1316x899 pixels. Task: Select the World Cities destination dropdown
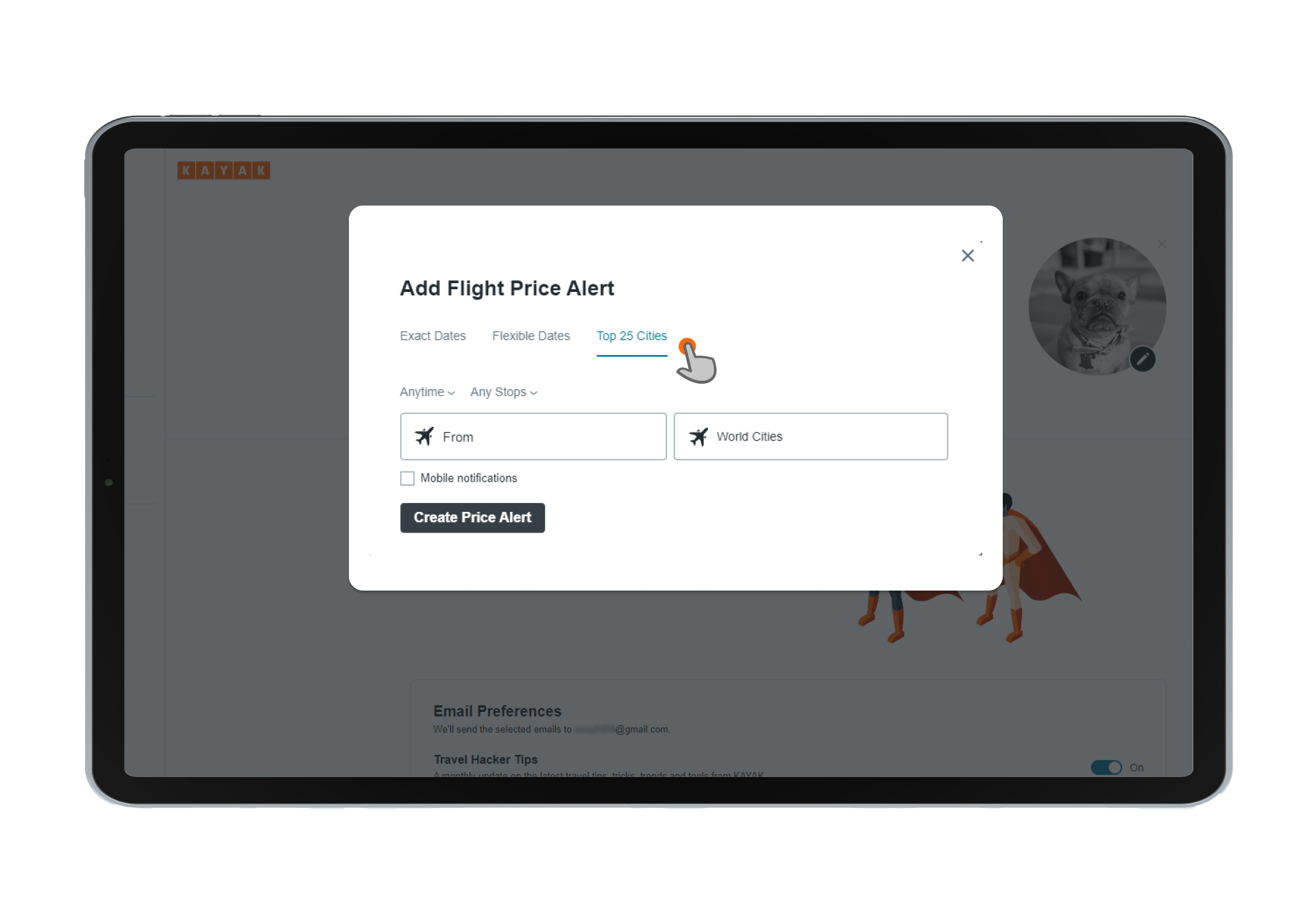pos(812,436)
